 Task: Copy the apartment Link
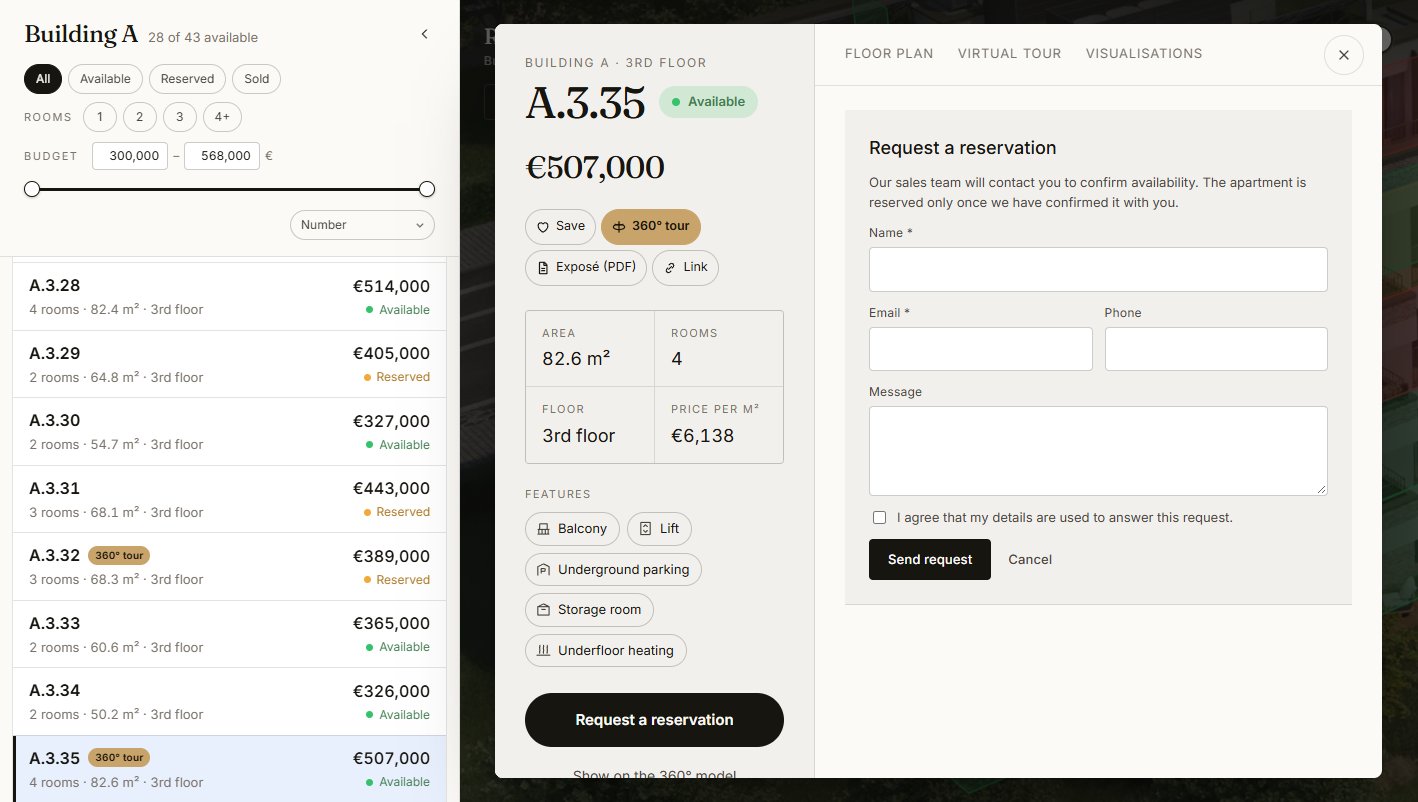pyautogui.click(x=685, y=267)
